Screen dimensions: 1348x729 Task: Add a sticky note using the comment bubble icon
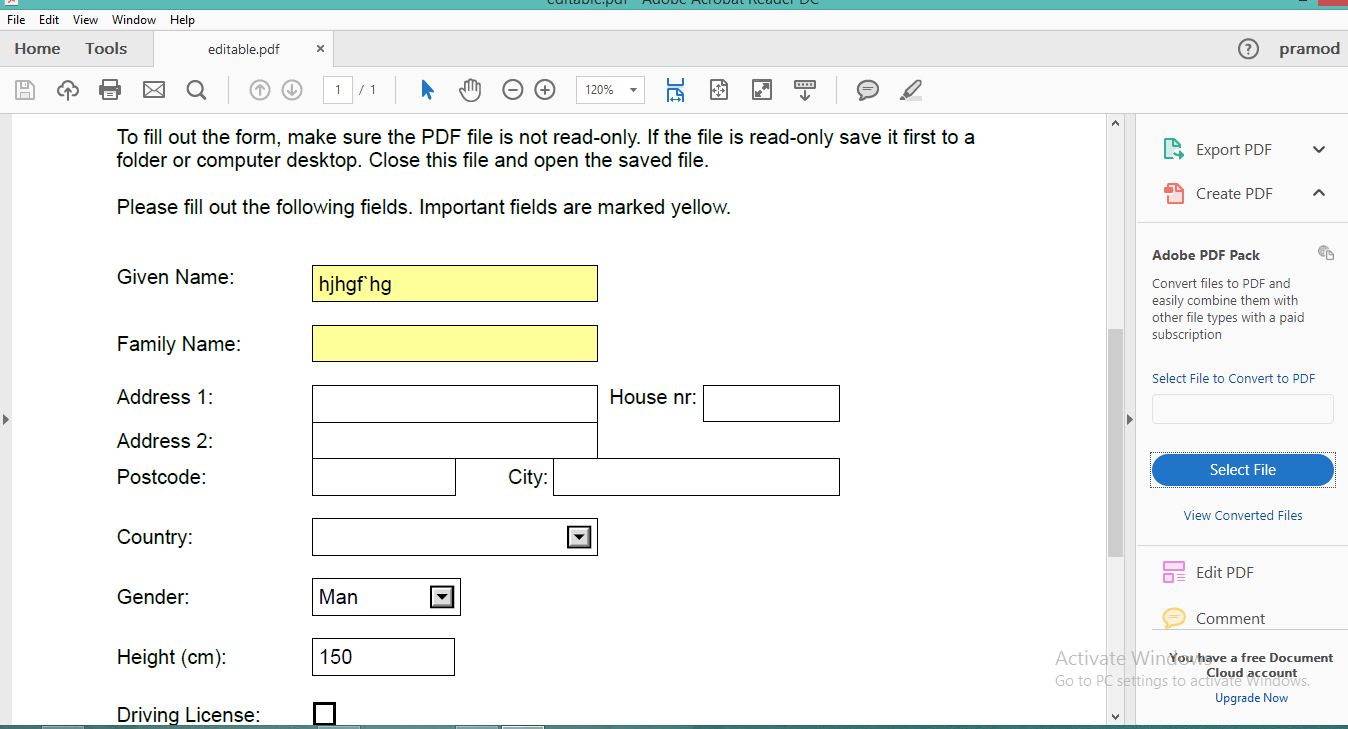(x=866, y=89)
